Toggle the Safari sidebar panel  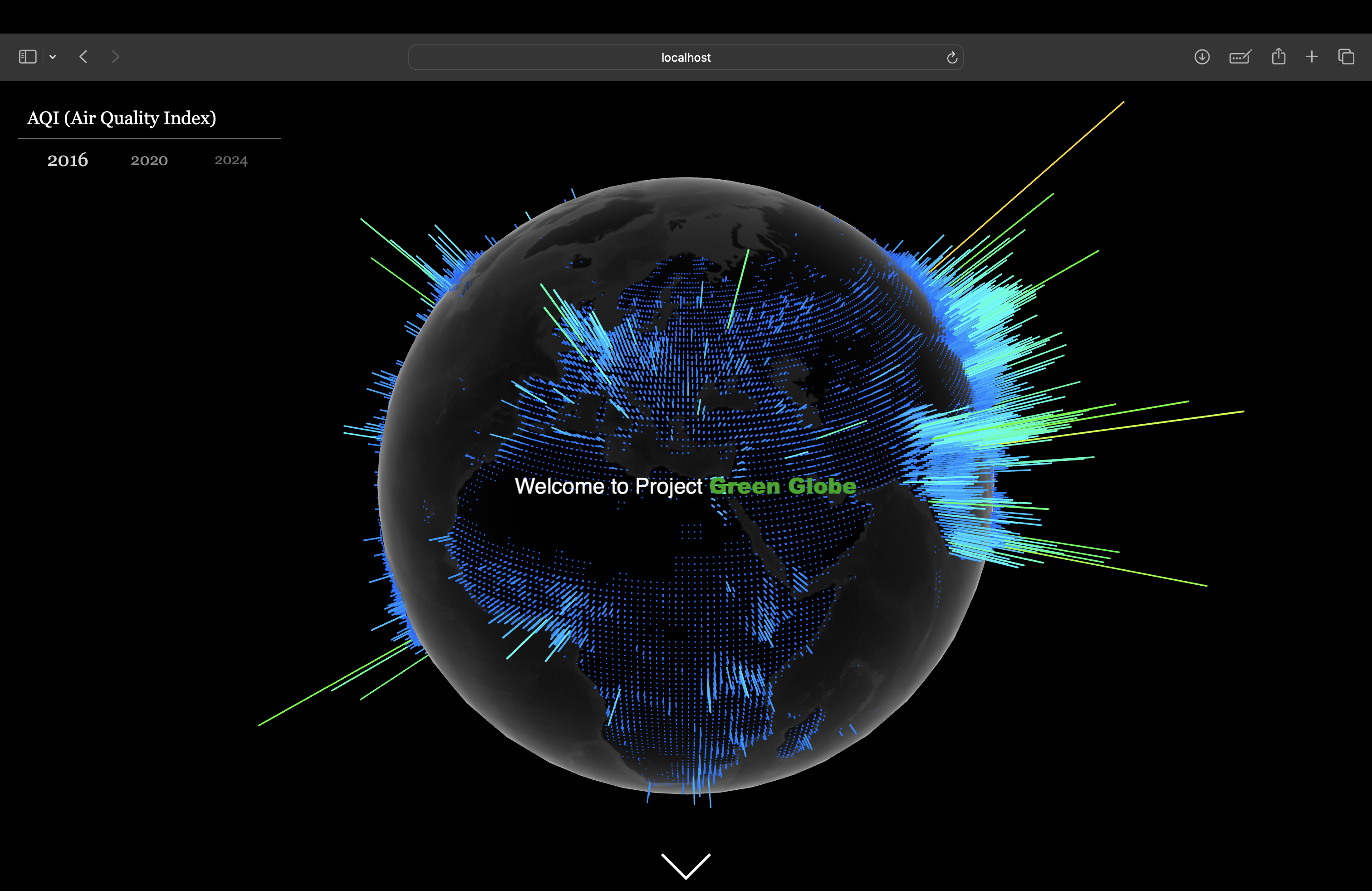tap(27, 56)
